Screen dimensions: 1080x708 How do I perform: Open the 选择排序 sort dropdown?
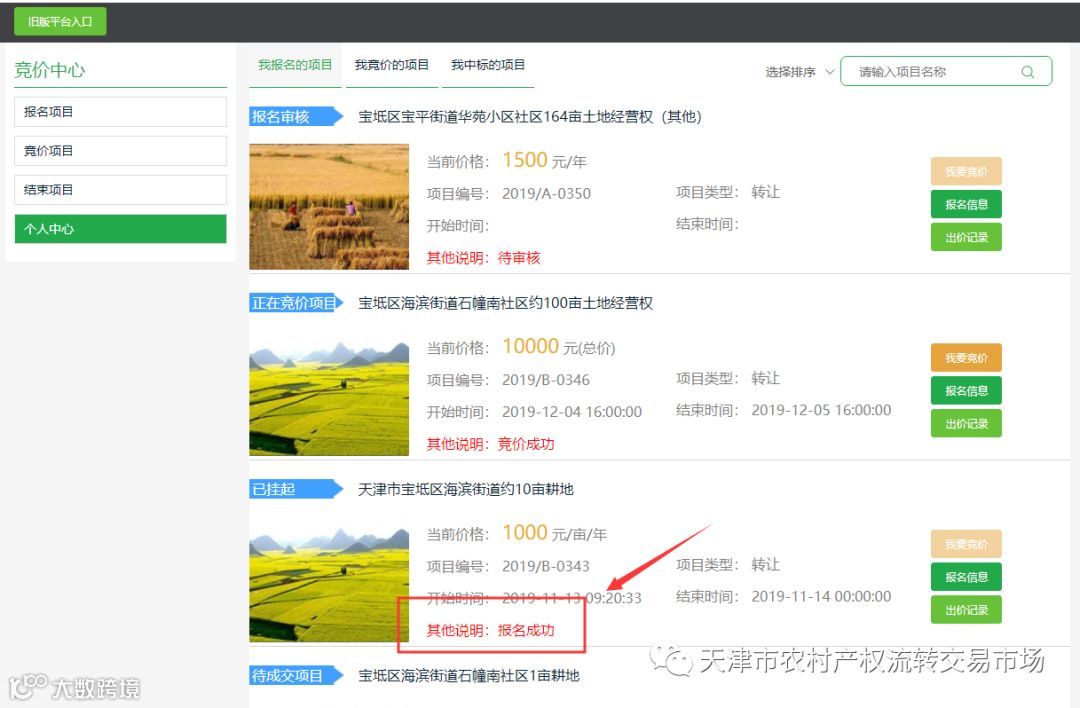[x=800, y=72]
